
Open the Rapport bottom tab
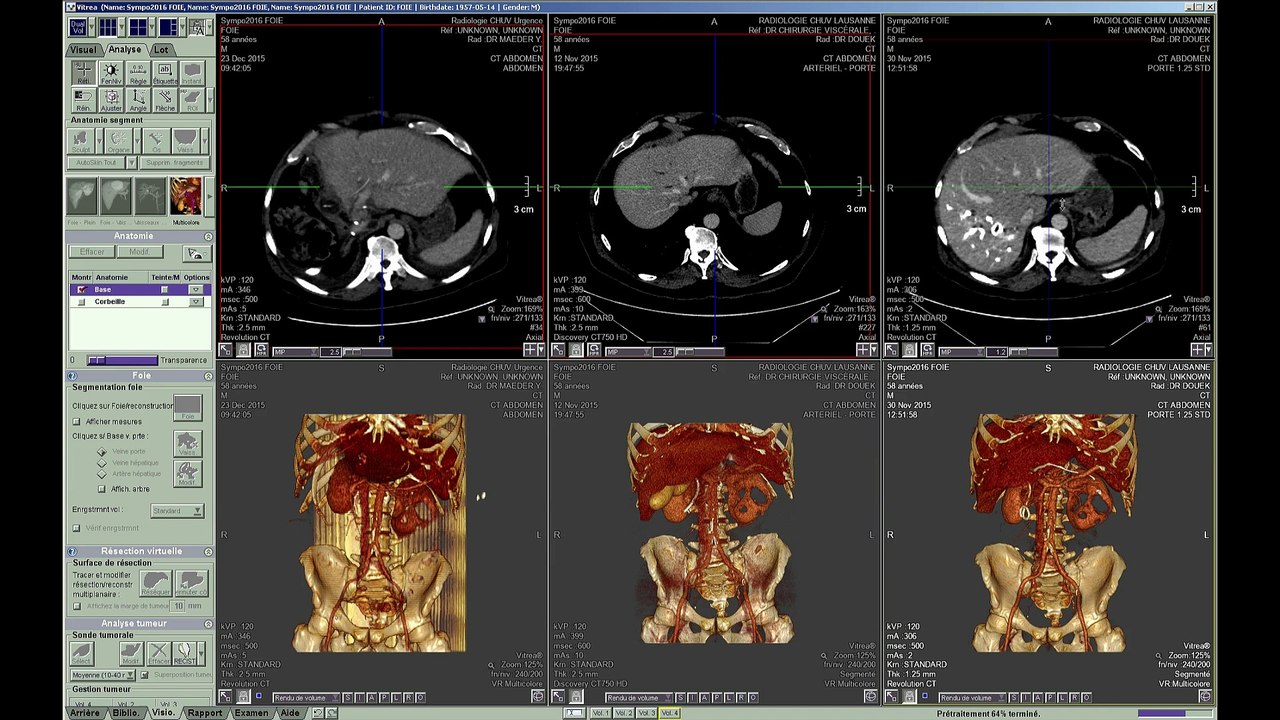(x=205, y=713)
